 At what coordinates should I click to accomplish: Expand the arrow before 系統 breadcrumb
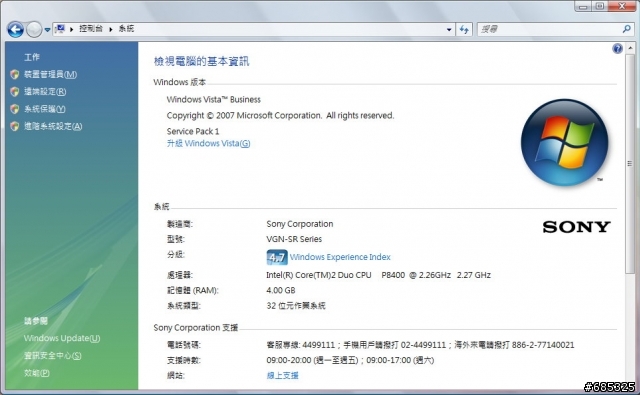point(111,29)
